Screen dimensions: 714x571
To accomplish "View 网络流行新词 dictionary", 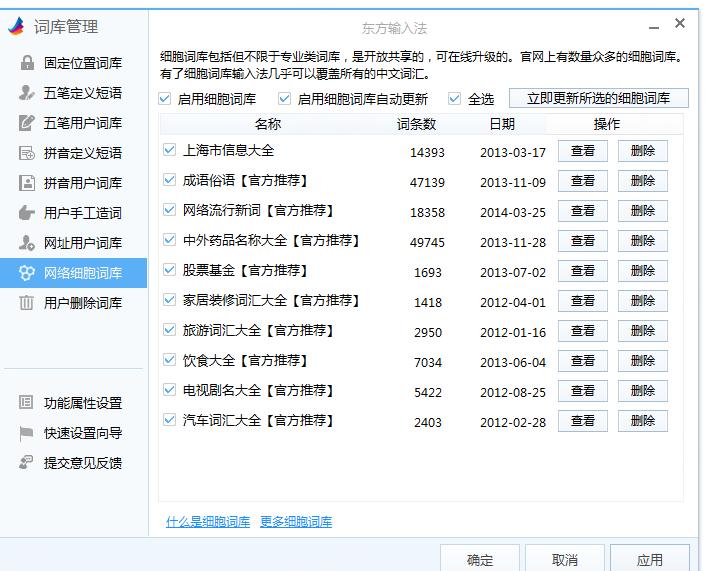I will (583, 211).
